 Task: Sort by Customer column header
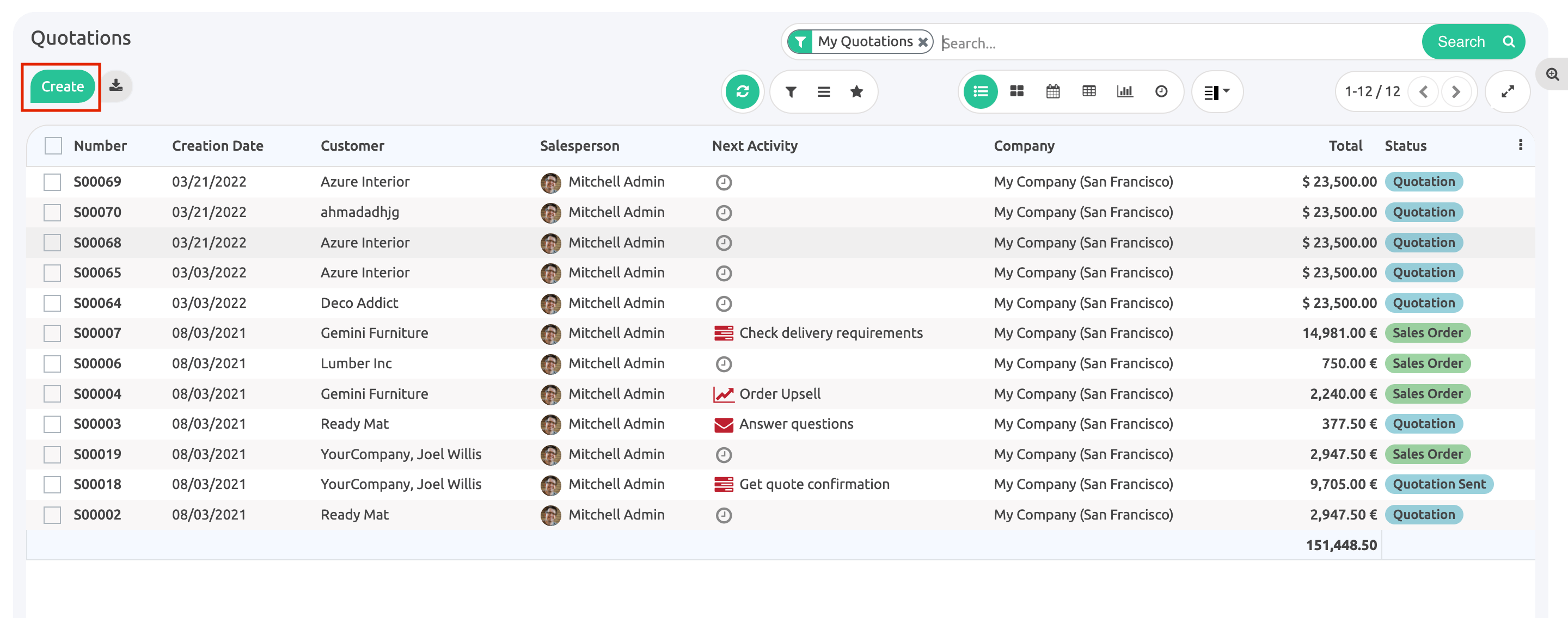(352, 146)
